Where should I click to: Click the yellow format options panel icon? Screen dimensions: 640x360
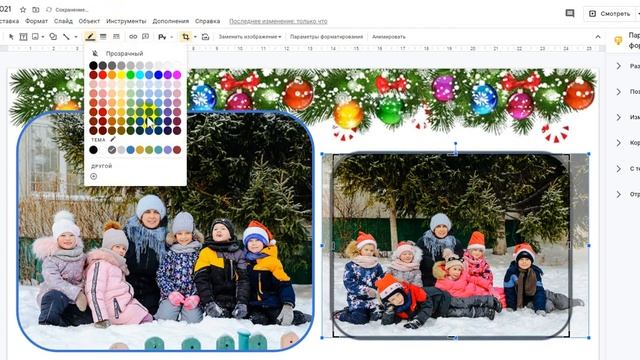pyautogui.click(x=618, y=40)
